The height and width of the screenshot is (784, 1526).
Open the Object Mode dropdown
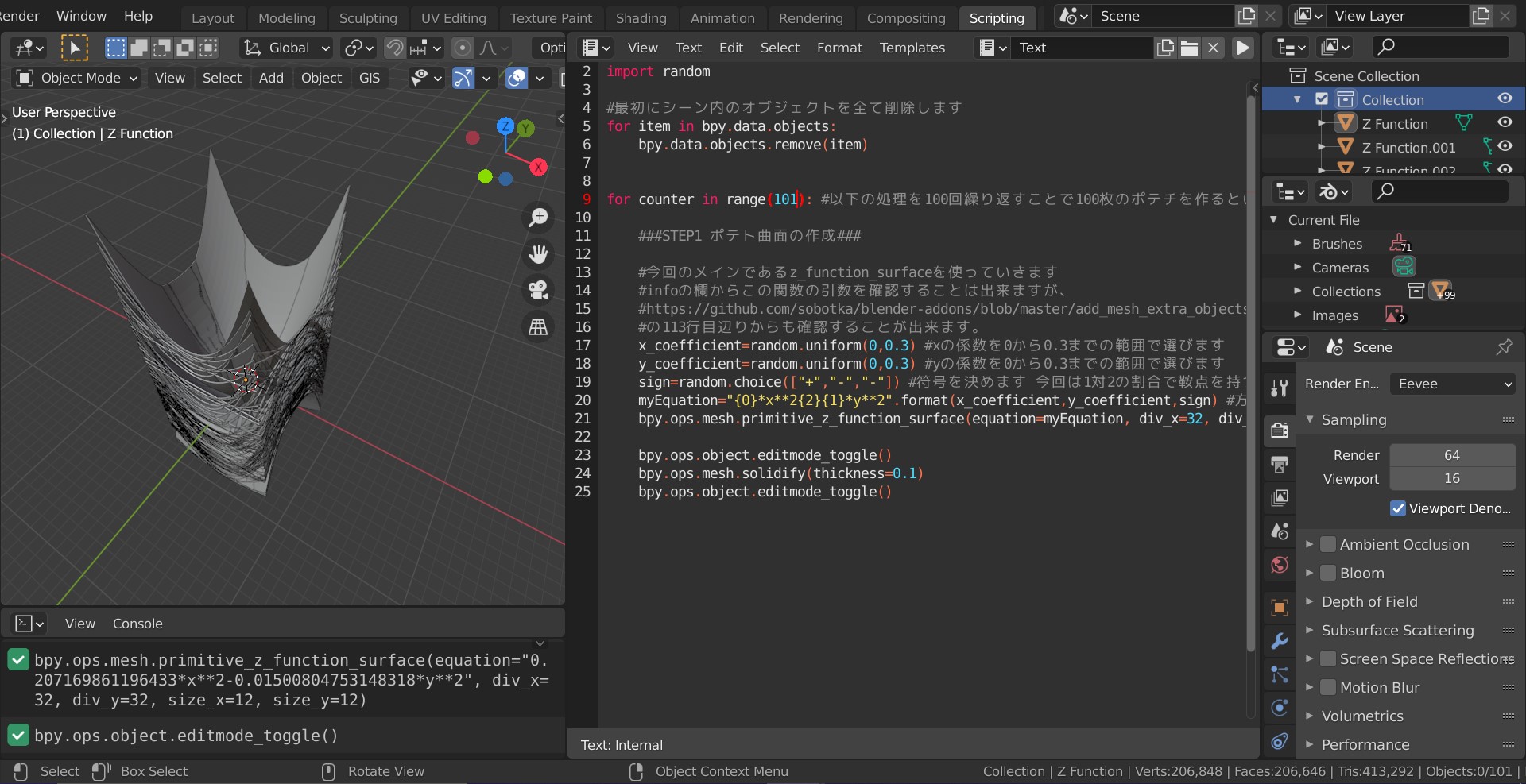pos(78,78)
